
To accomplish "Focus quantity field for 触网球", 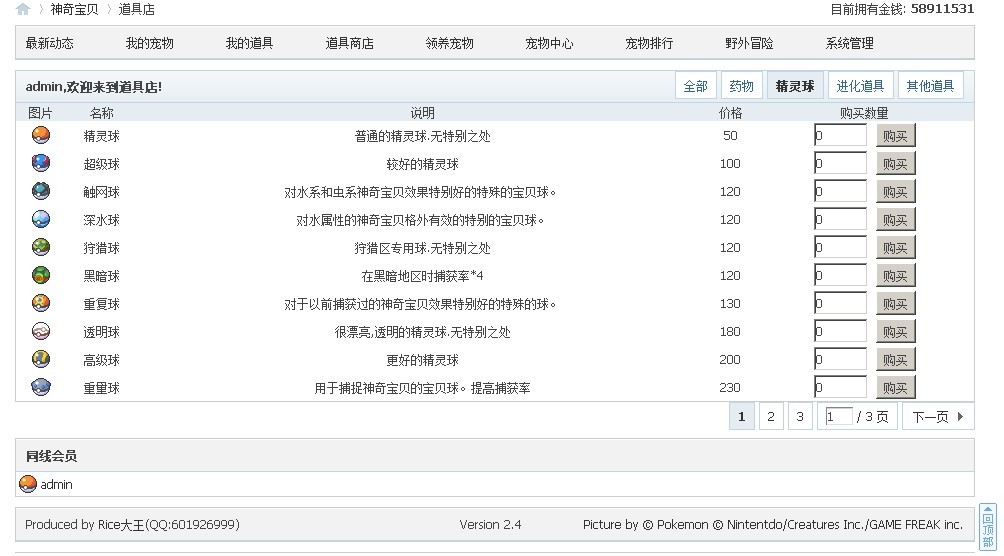I will pos(840,192).
